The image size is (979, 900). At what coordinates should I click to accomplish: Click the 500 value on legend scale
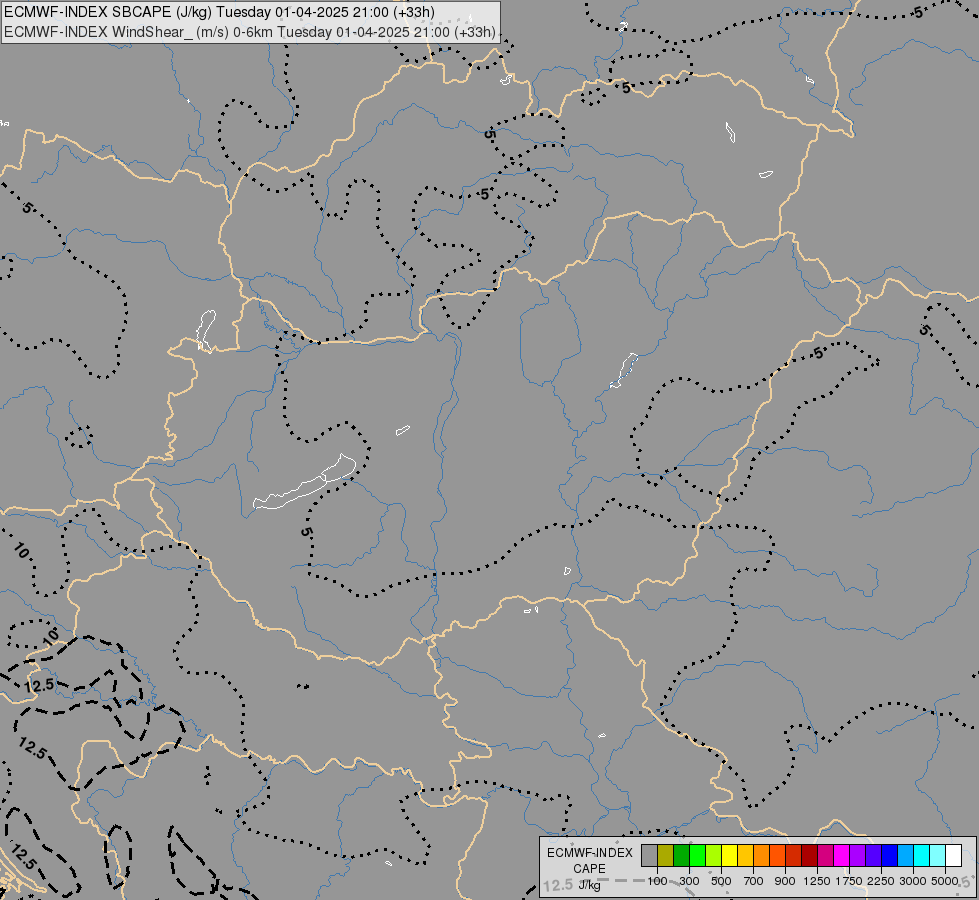[x=721, y=881]
